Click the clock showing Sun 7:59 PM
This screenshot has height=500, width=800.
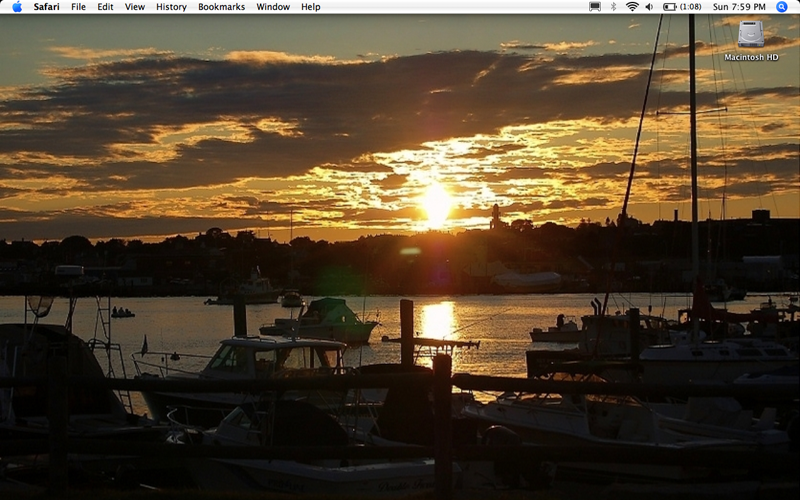click(739, 7)
